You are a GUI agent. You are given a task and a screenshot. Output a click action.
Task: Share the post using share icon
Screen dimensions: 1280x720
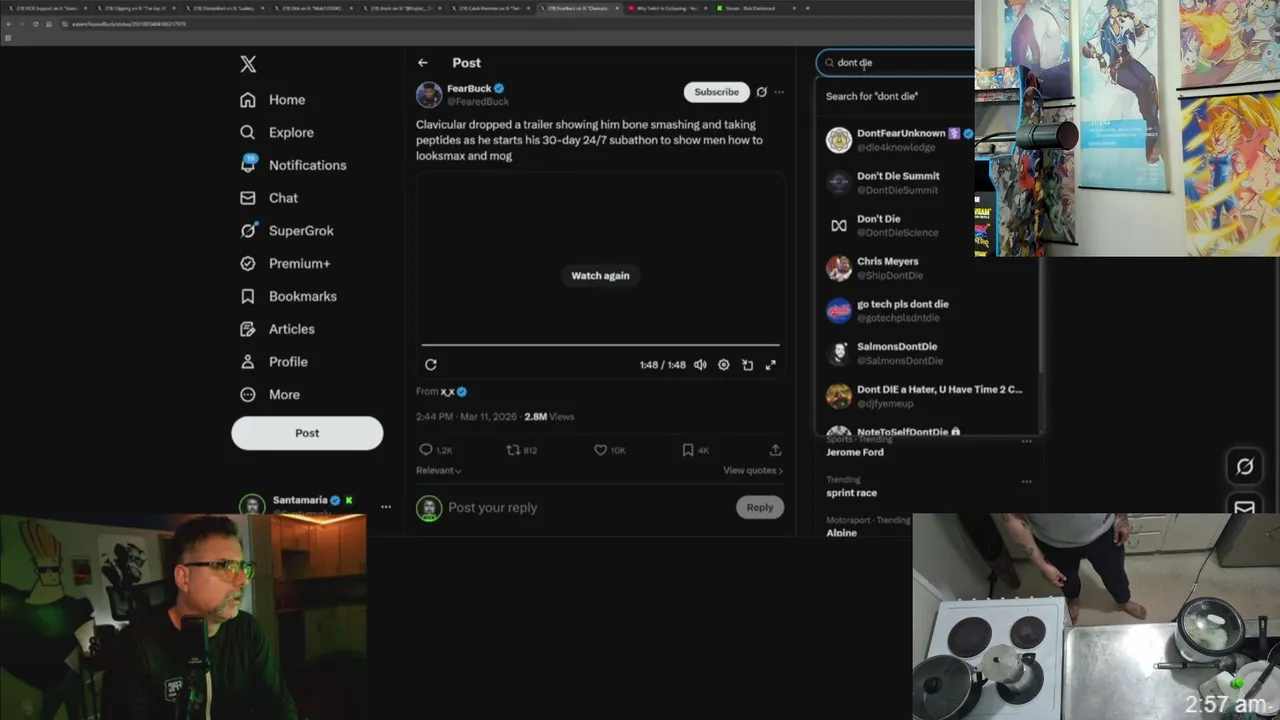point(775,450)
